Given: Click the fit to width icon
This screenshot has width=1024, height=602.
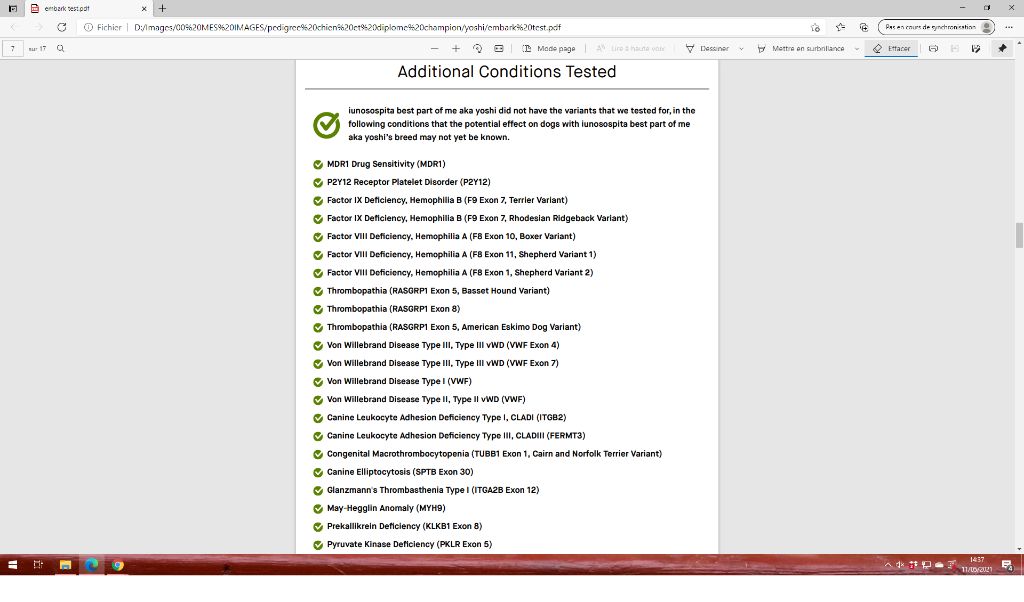Looking at the screenshot, I should [498, 48].
